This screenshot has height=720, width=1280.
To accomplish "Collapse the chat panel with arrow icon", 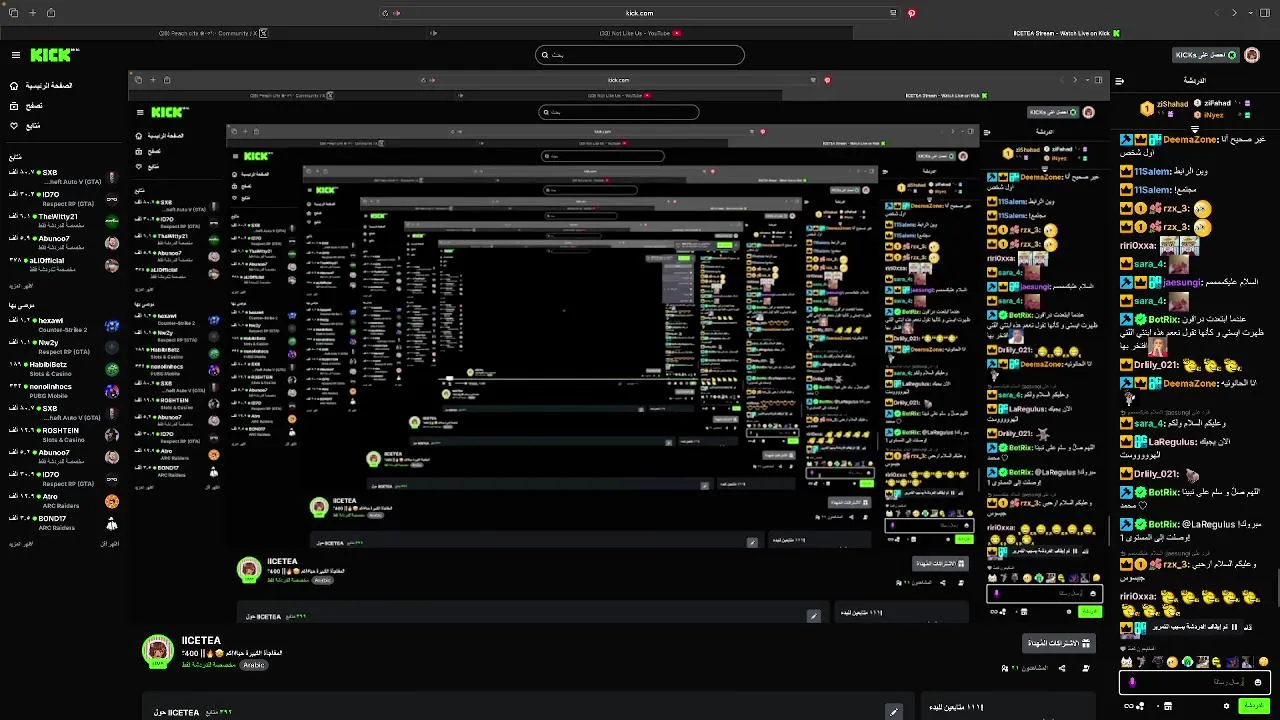I will click(x=1119, y=81).
